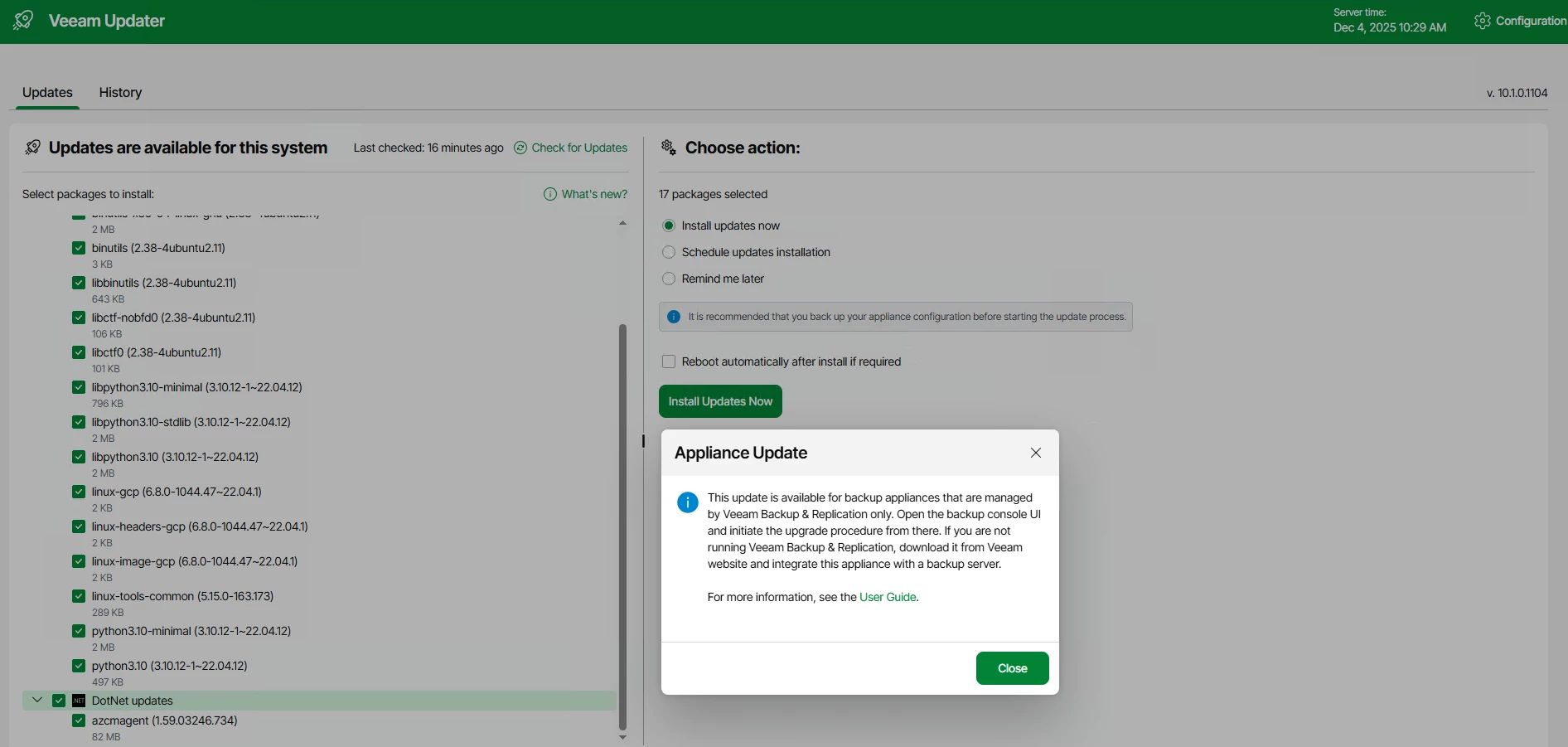The height and width of the screenshot is (747, 1568).
Task: Uncheck the libbinutils package checkbox
Action: pyautogui.click(x=79, y=283)
